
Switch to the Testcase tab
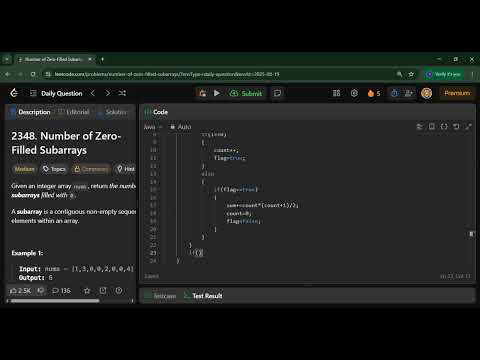[161, 296]
